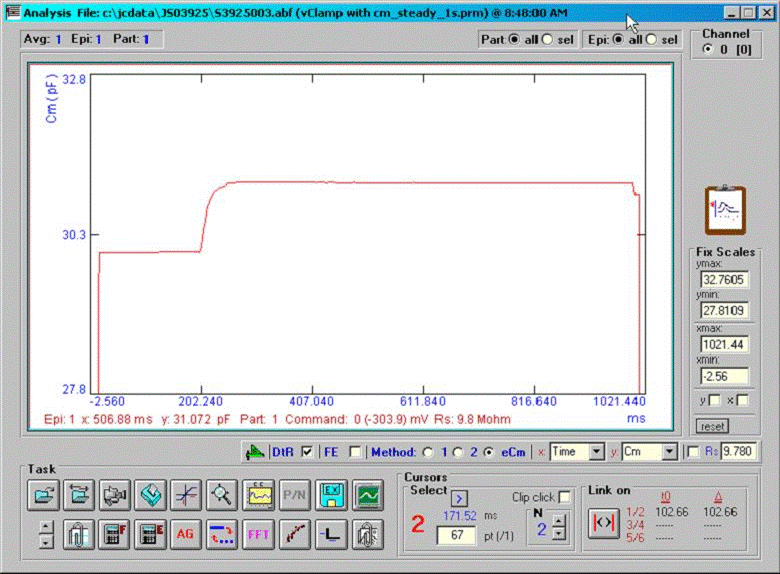780x574 pixels.
Task: Click the xmax field showing 1021.44
Action: (724, 344)
